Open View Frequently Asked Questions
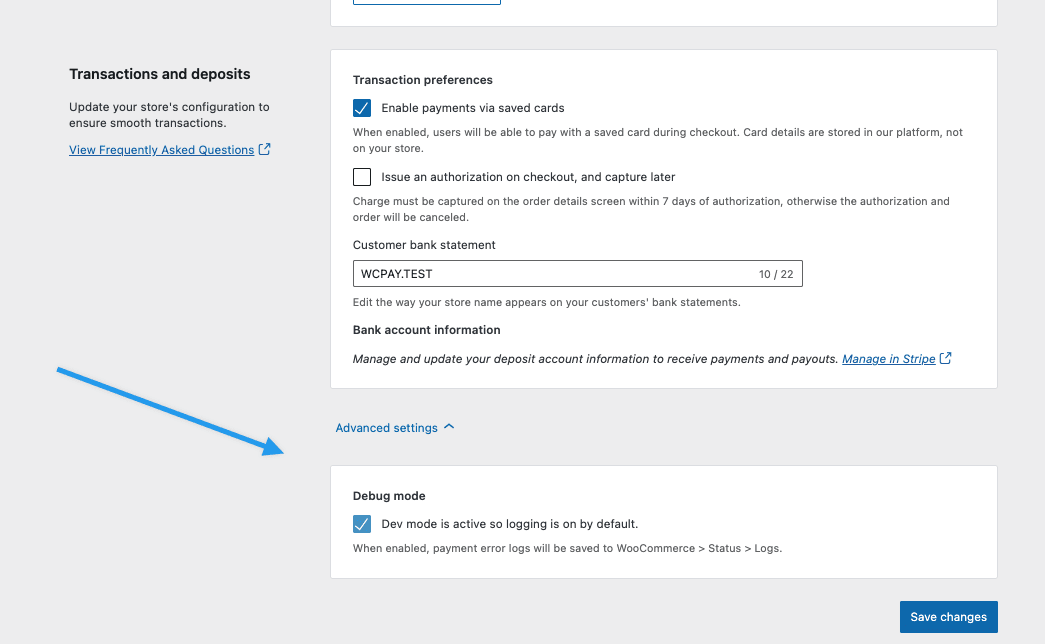This screenshot has height=644, width=1045. point(161,149)
